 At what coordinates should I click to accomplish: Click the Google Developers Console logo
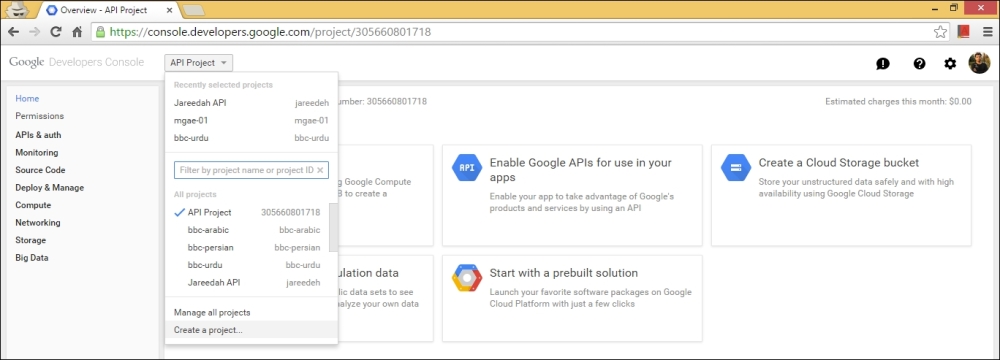pos(77,63)
